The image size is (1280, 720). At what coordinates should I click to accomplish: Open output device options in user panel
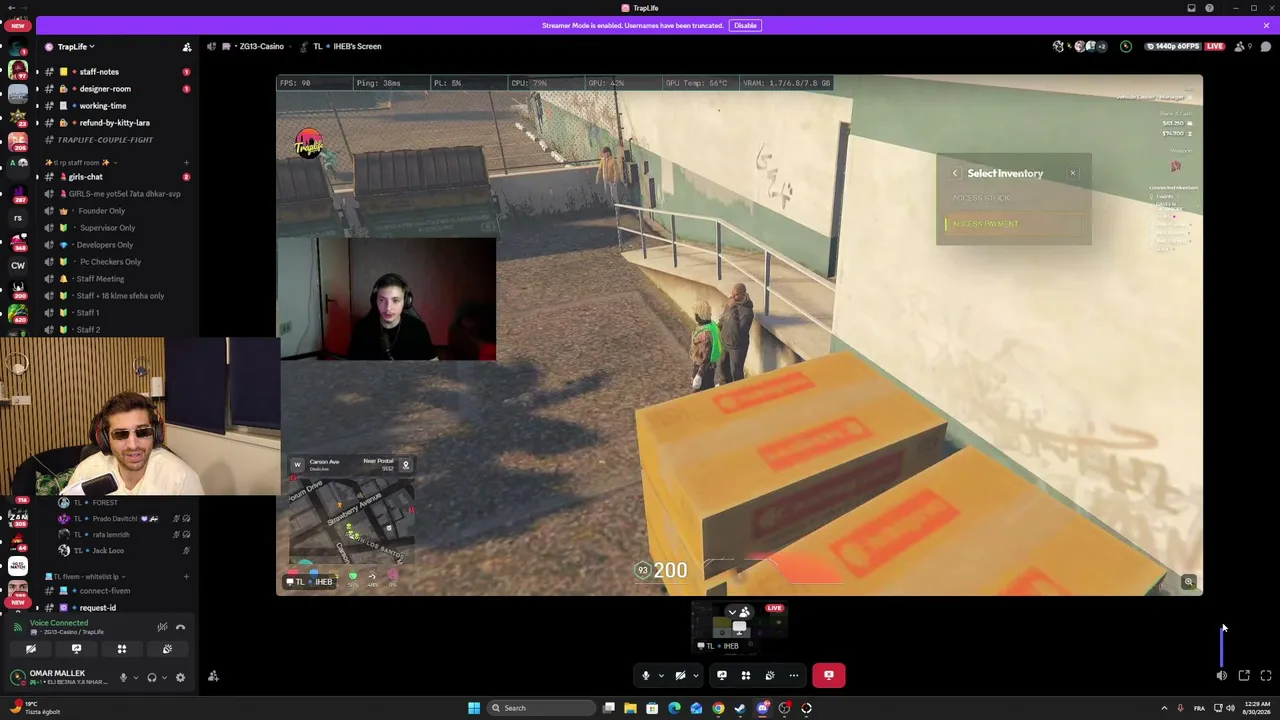coord(164,678)
